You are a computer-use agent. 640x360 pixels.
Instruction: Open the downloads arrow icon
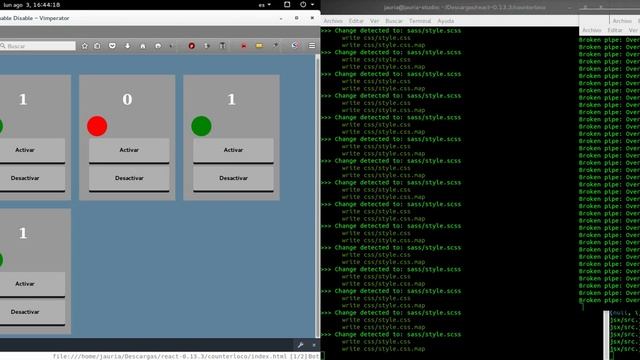point(127,46)
